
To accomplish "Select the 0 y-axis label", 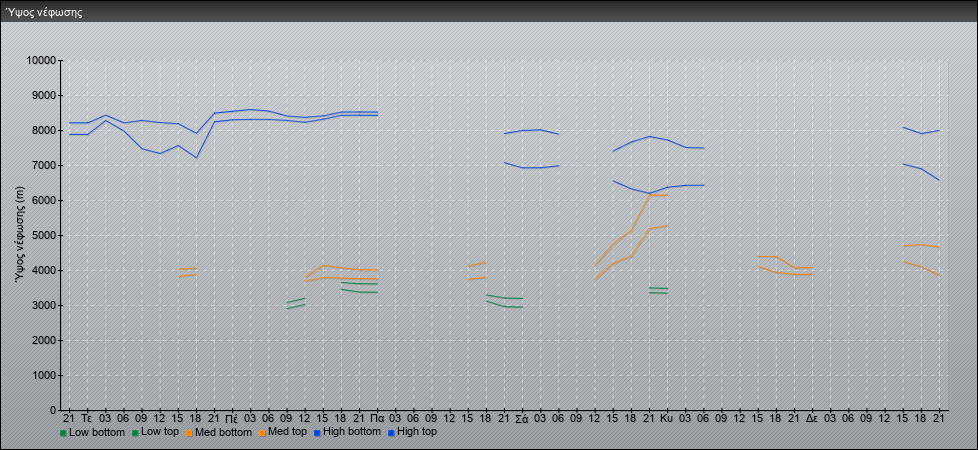I will pos(54,410).
